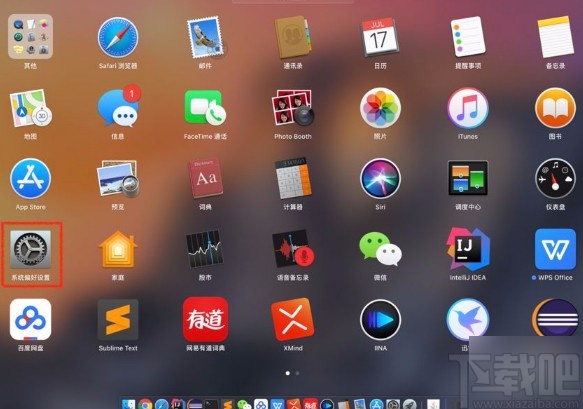Screen dimensions: 583x409
Task: Open 通讯录 Contacts app
Action: pos(293,37)
